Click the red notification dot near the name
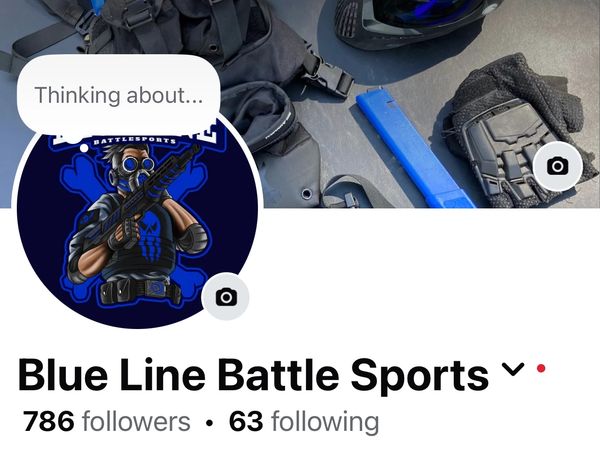Screen dimensions: 600x451 pos(541,368)
